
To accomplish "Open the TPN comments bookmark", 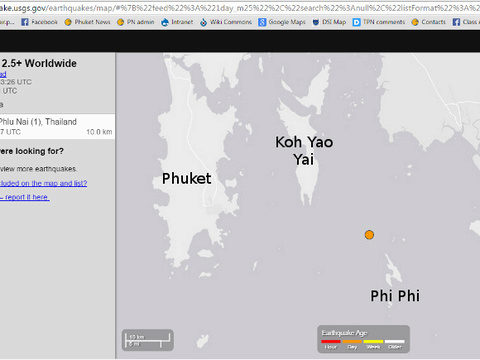I will click(x=379, y=22).
